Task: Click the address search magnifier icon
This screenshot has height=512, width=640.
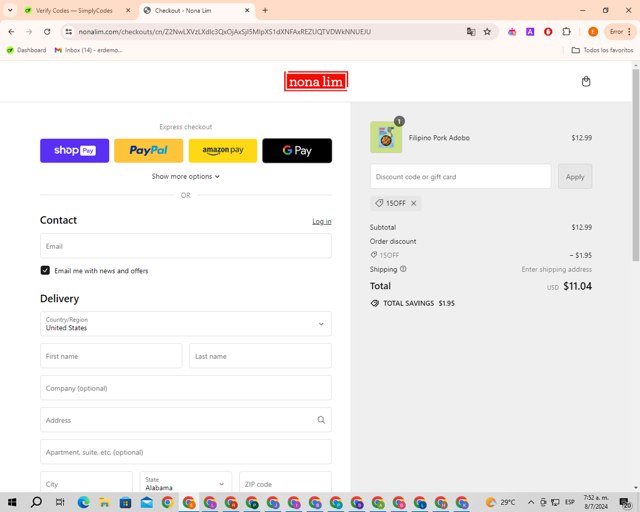Action: (x=321, y=420)
